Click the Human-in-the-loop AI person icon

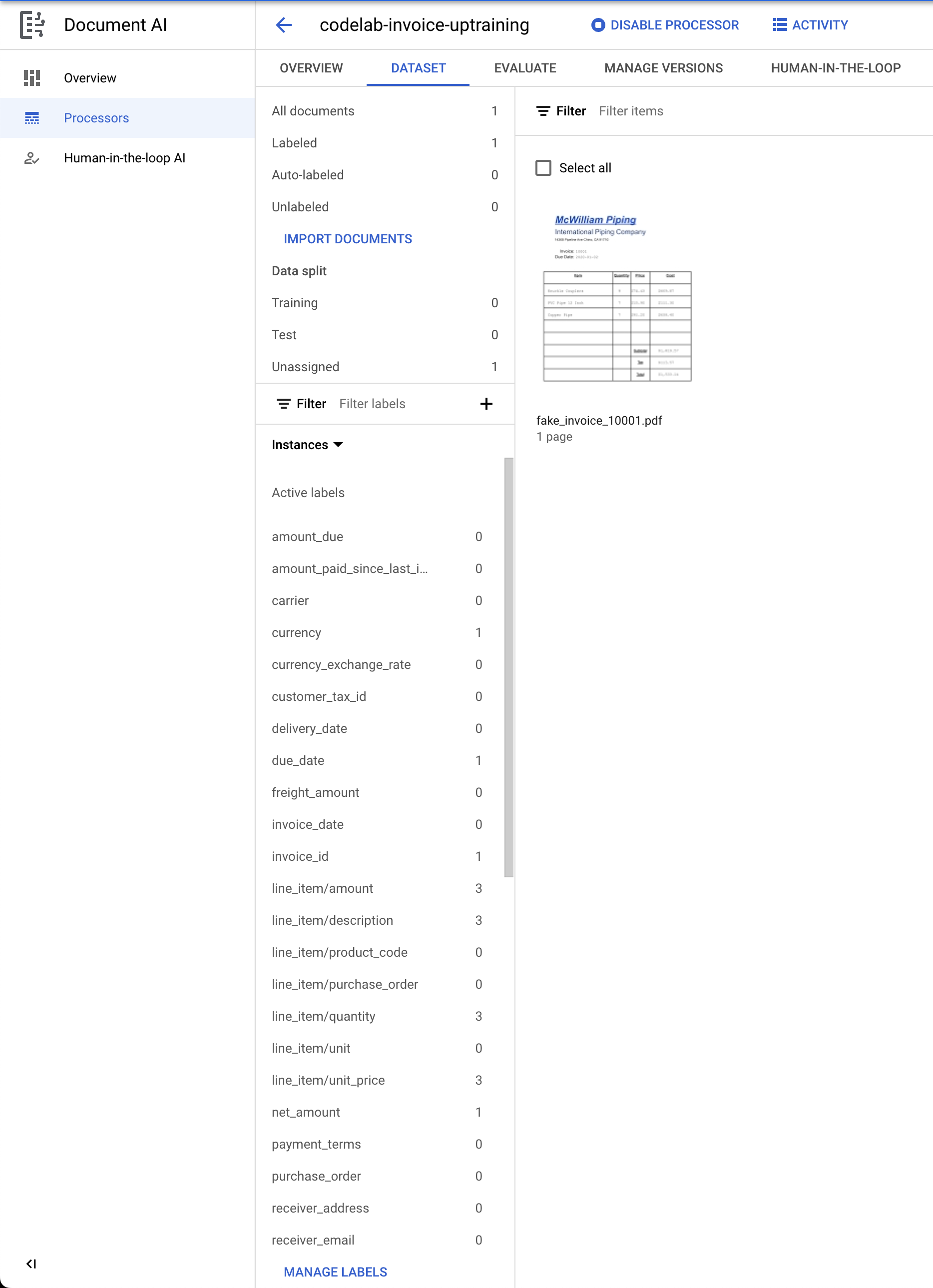[32, 158]
